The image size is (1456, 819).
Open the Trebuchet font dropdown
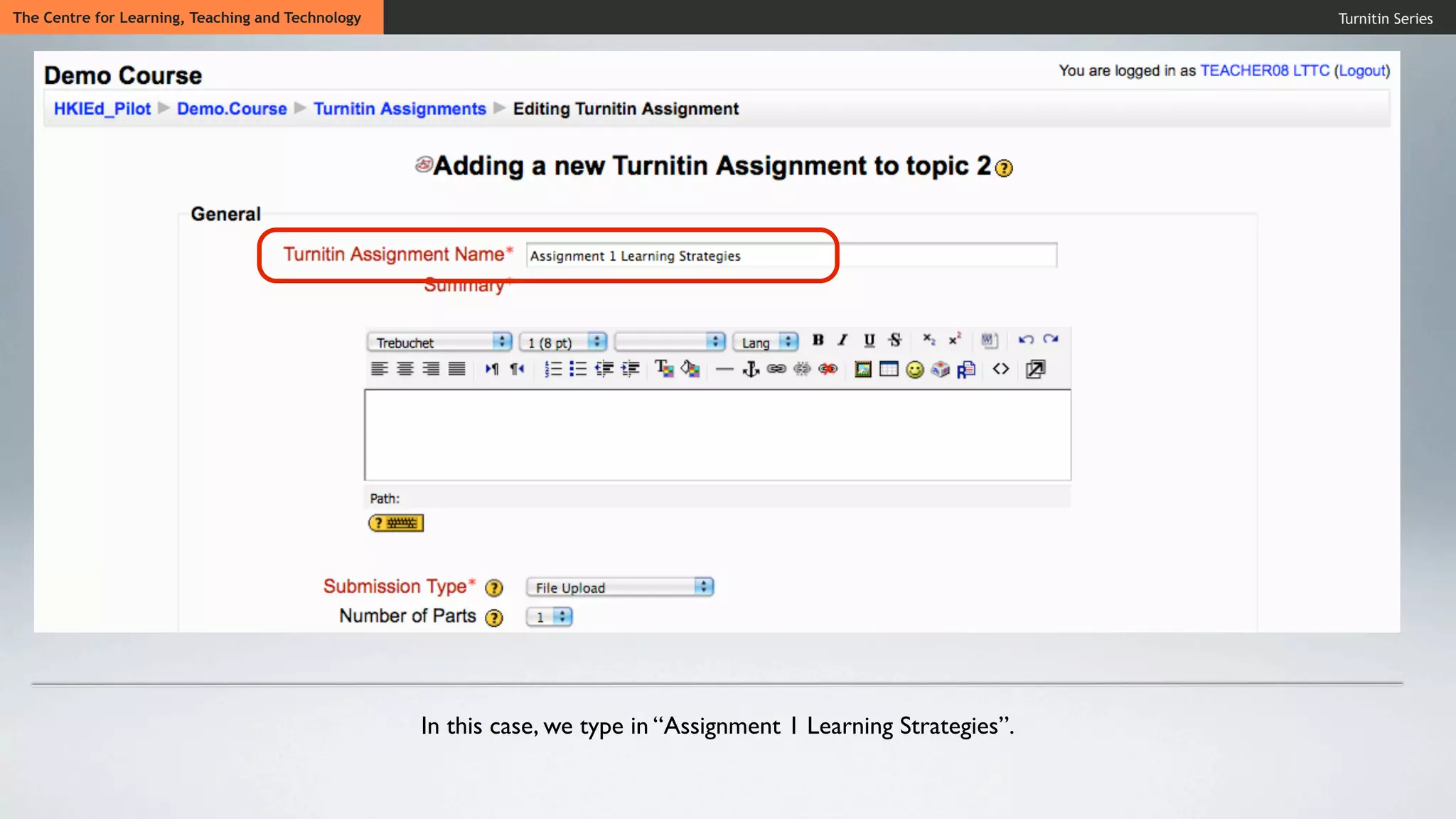coord(439,342)
